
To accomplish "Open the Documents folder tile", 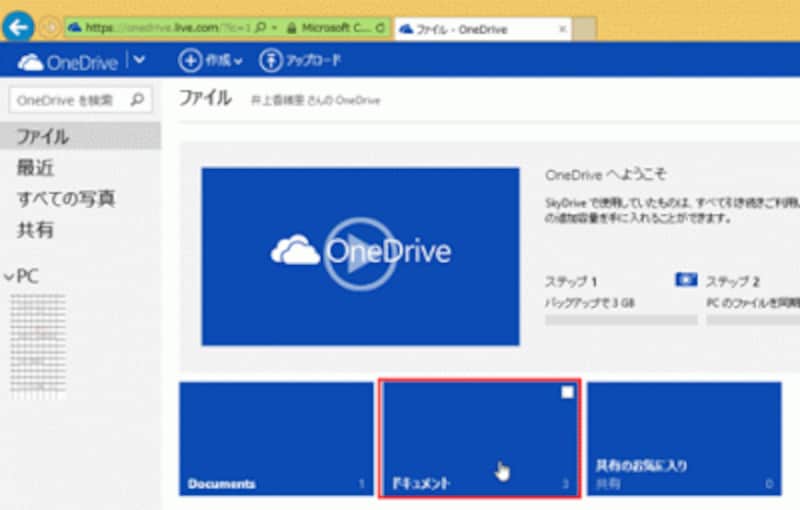I will point(276,439).
